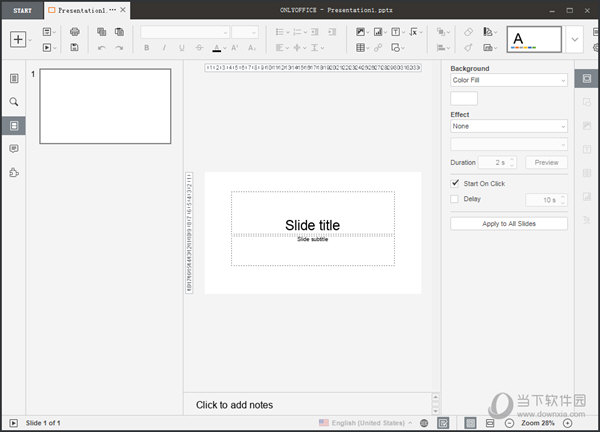Image resolution: width=600 pixels, height=432 pixels.
Task: Open the font name combo box
Action: (184, 32)
